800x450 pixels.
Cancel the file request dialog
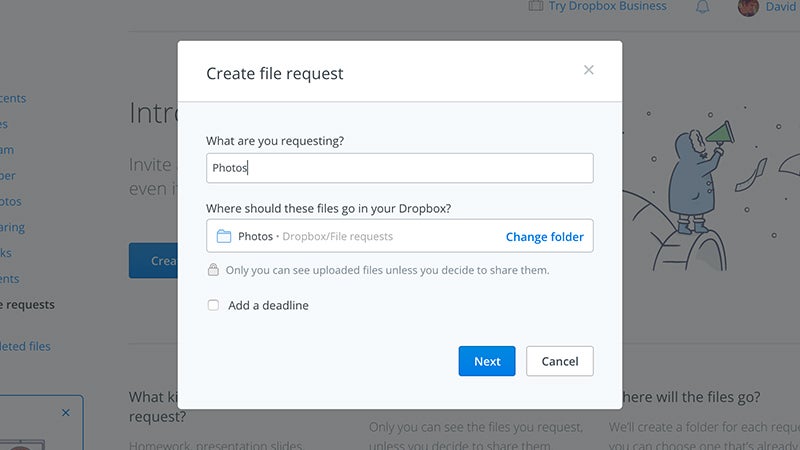560,361
